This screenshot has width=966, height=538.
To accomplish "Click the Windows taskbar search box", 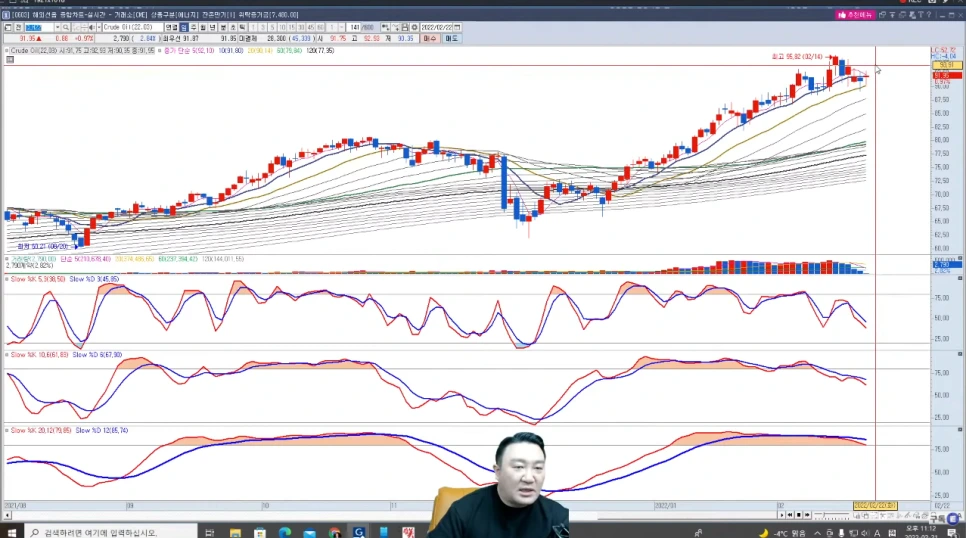I will [x=111, y=532].
